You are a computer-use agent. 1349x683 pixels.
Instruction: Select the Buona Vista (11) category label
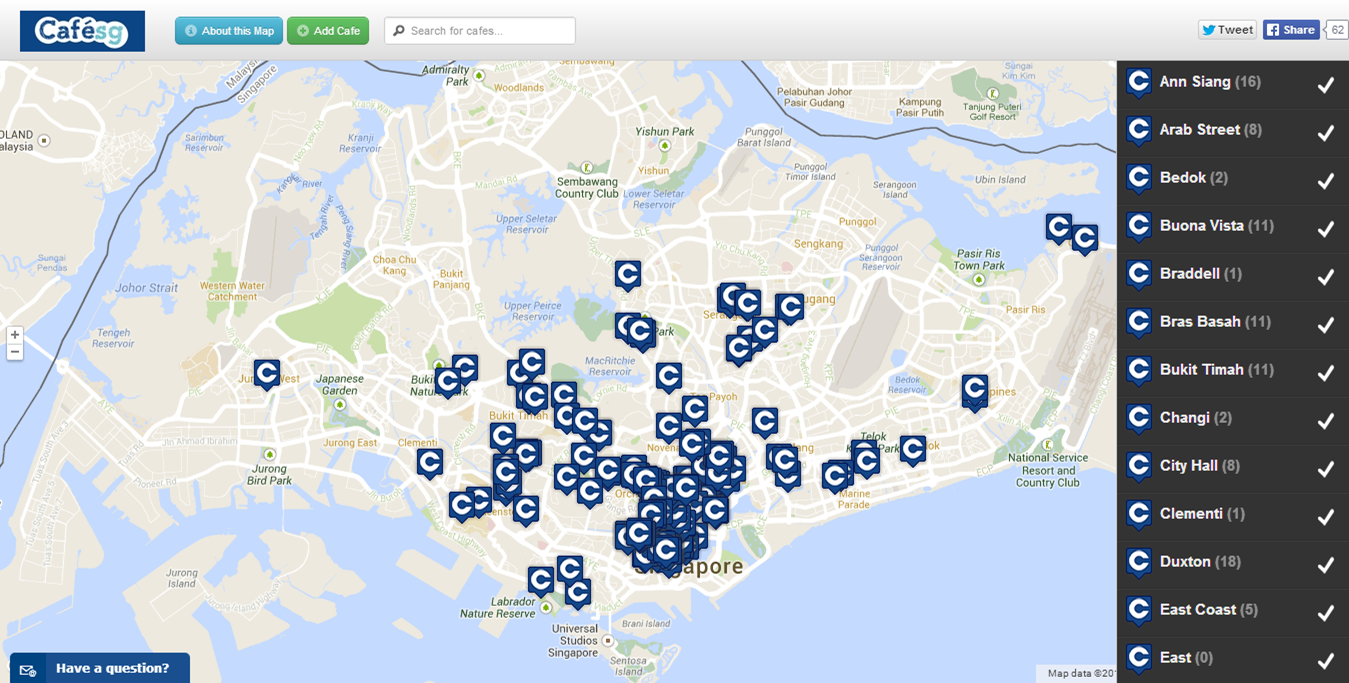tap(1216, 226)
